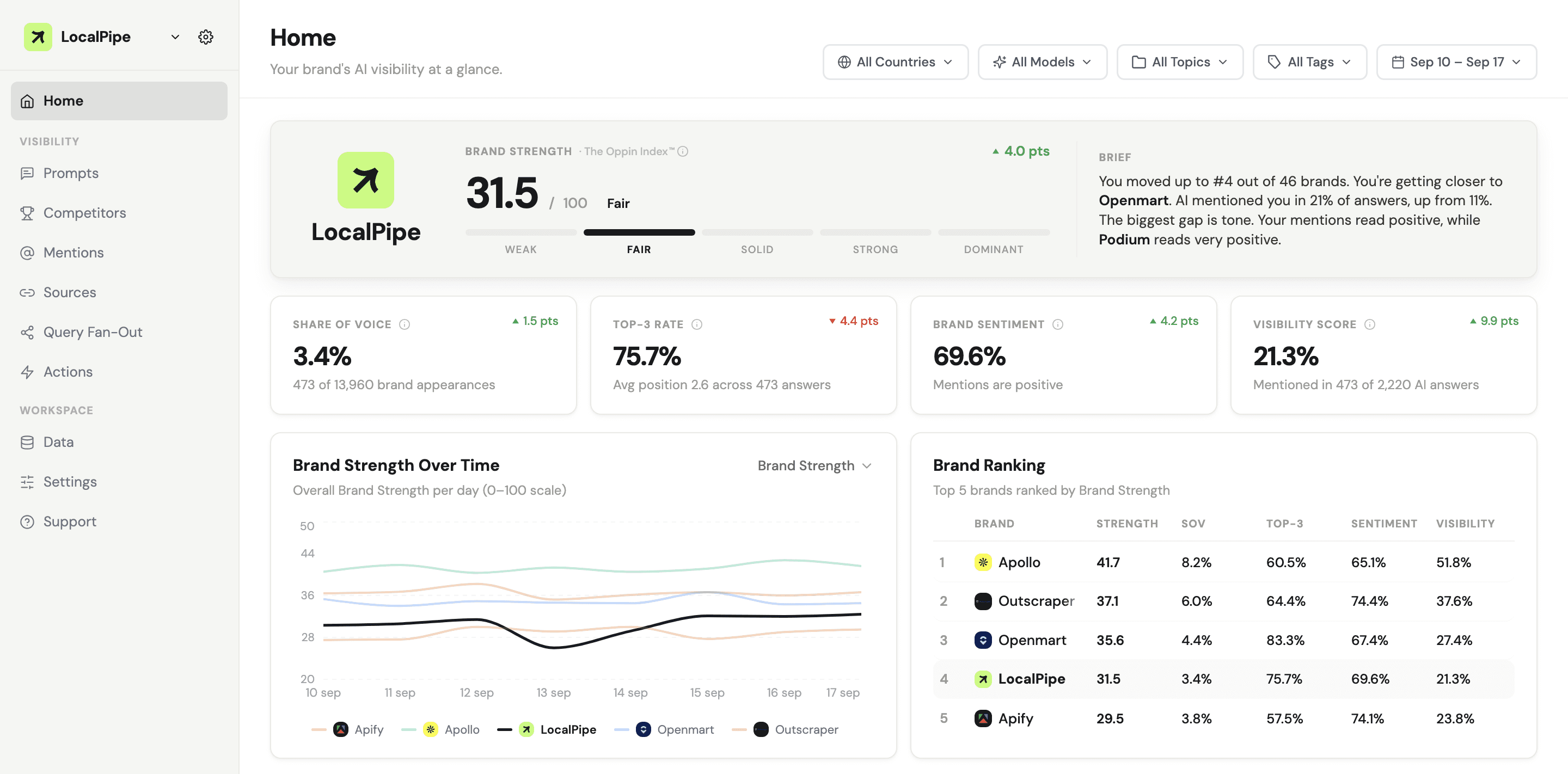Click the Brand Sentiment info icon
1568x774 pixels.
coord(1058,324)
